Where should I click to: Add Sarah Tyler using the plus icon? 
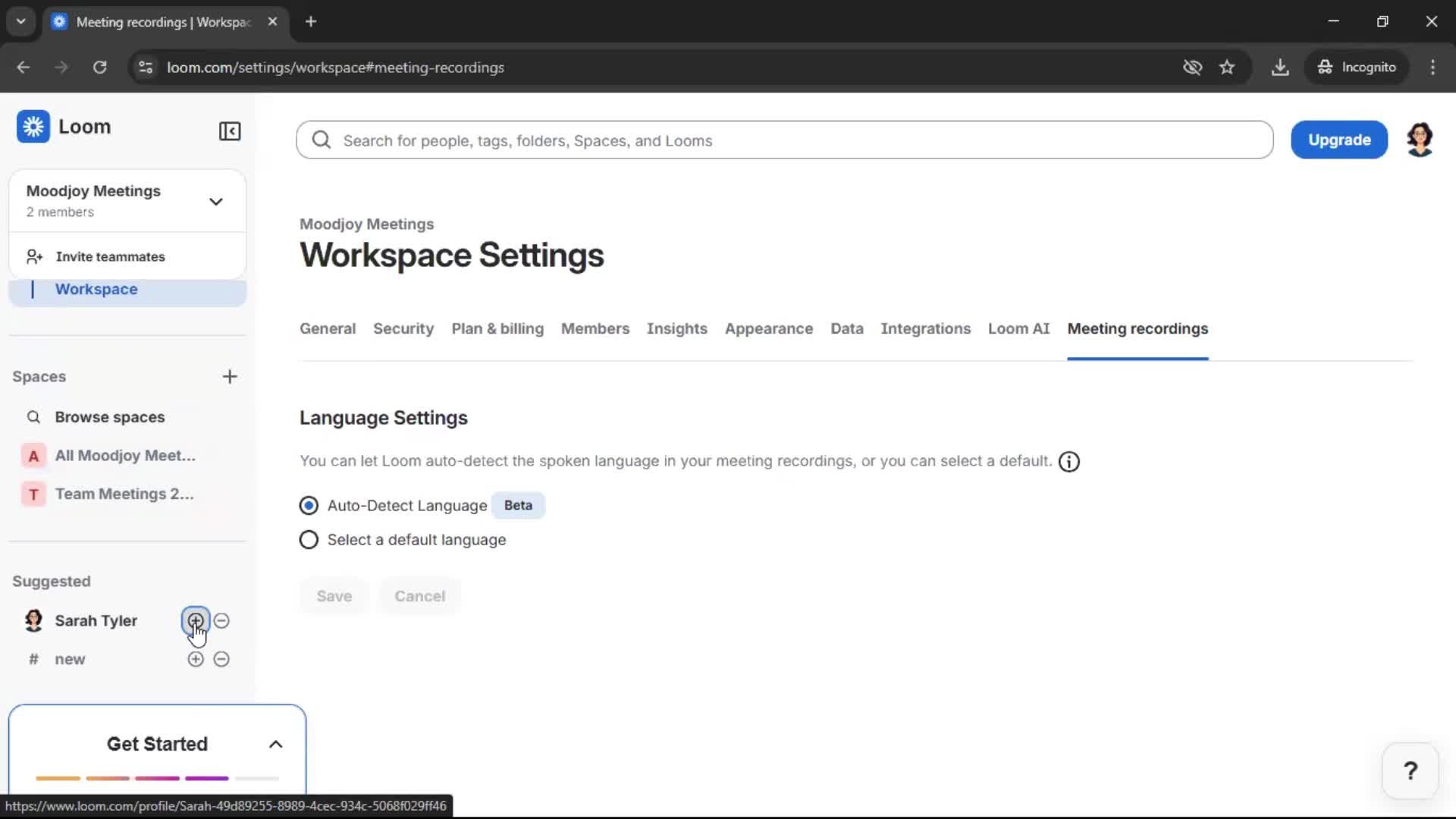[195, 620]
